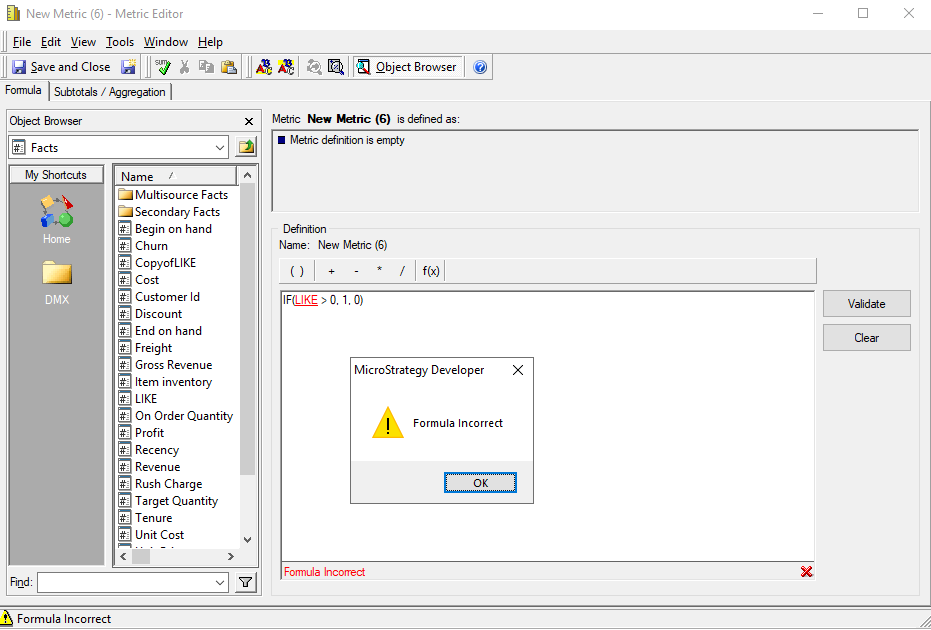Open the Tools menu
931x630 pixels.
120,42
